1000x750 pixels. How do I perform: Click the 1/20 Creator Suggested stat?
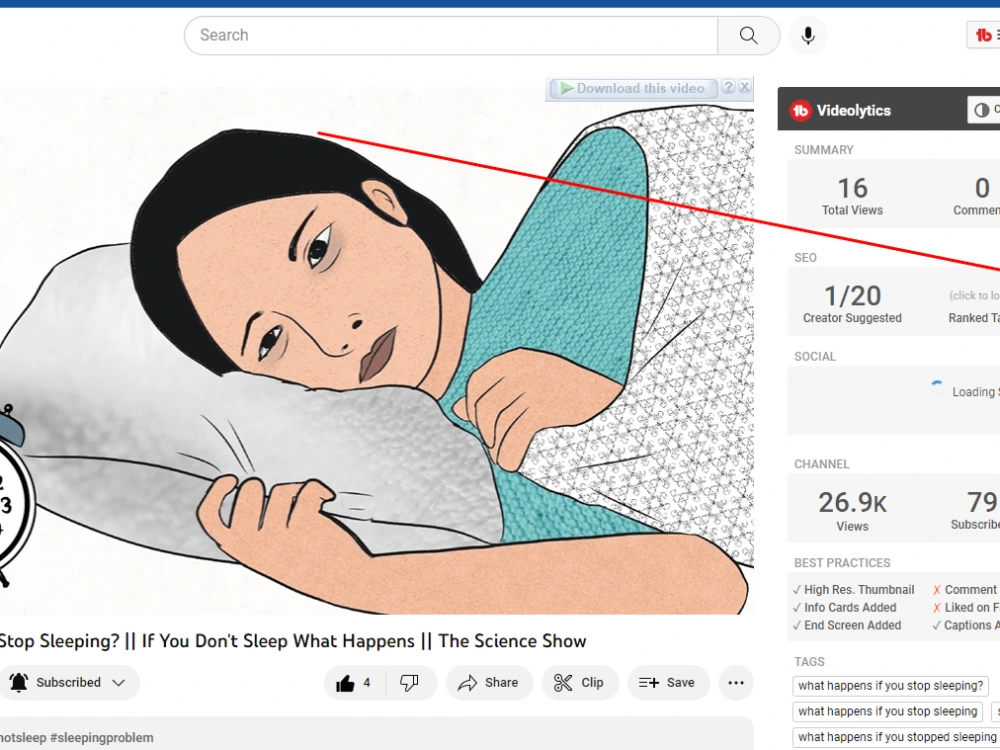click(x=852, y=303)
